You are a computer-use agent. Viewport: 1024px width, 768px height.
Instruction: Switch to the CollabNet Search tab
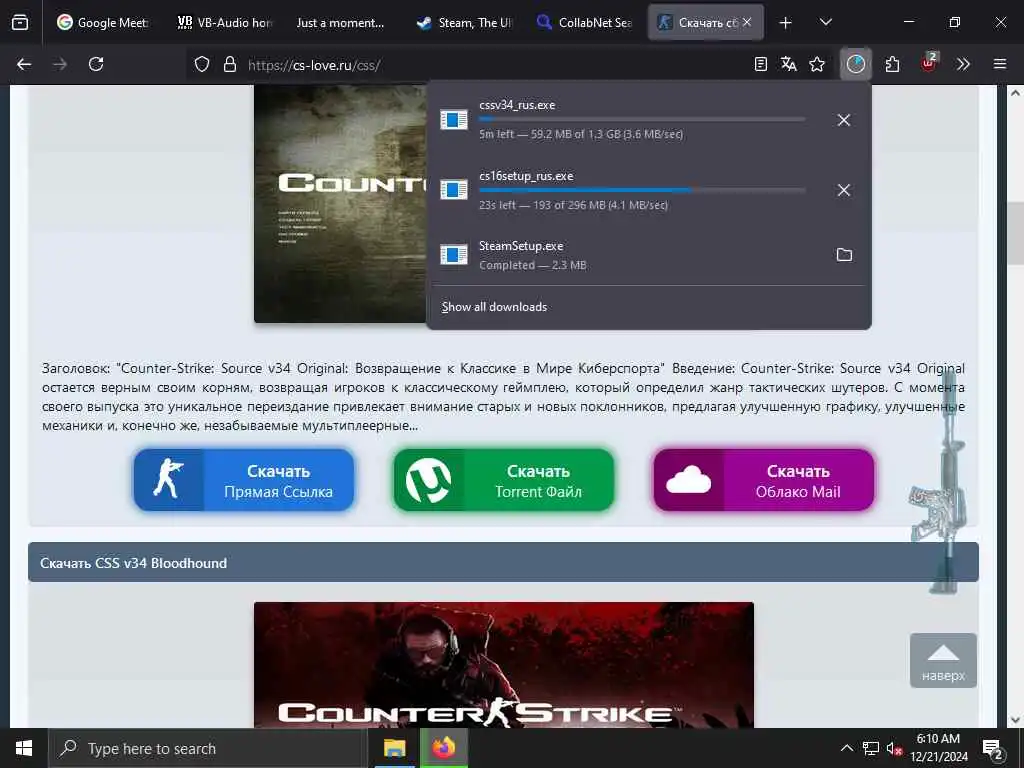584,22
